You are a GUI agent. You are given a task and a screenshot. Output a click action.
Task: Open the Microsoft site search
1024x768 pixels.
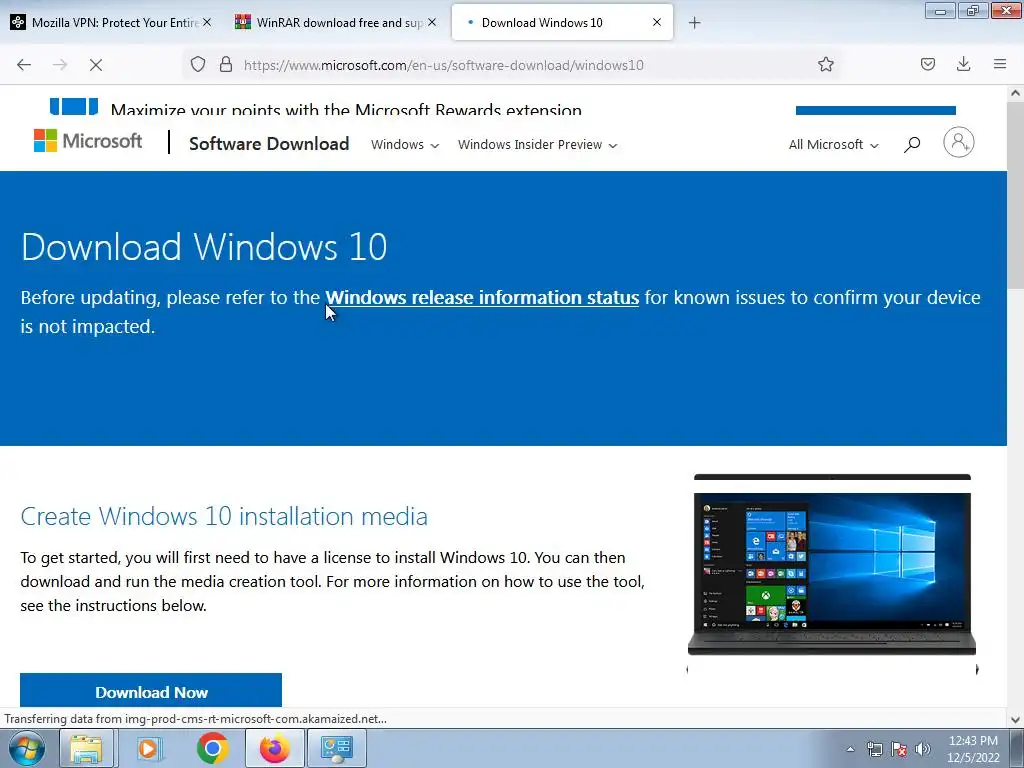912,144
